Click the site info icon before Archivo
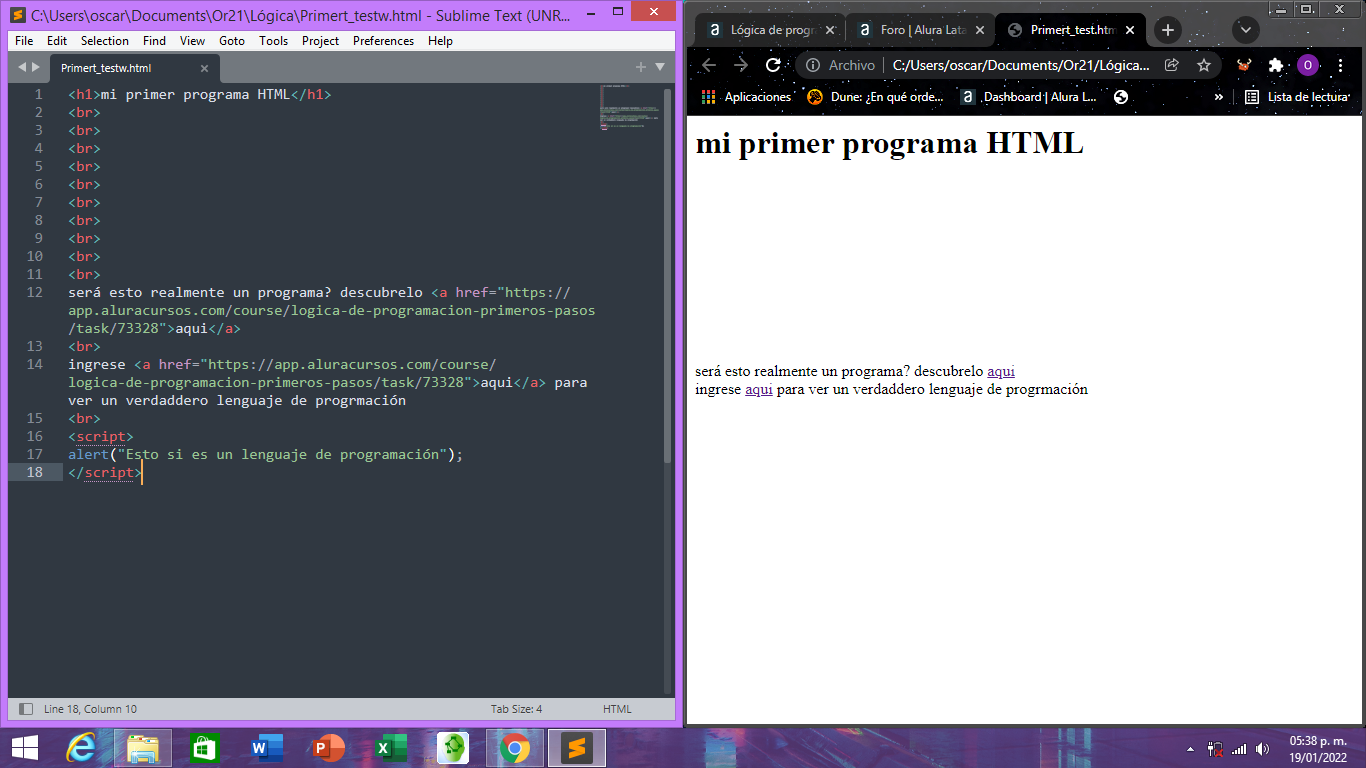This screenshot has height=768, width=1366. point(813,65)
